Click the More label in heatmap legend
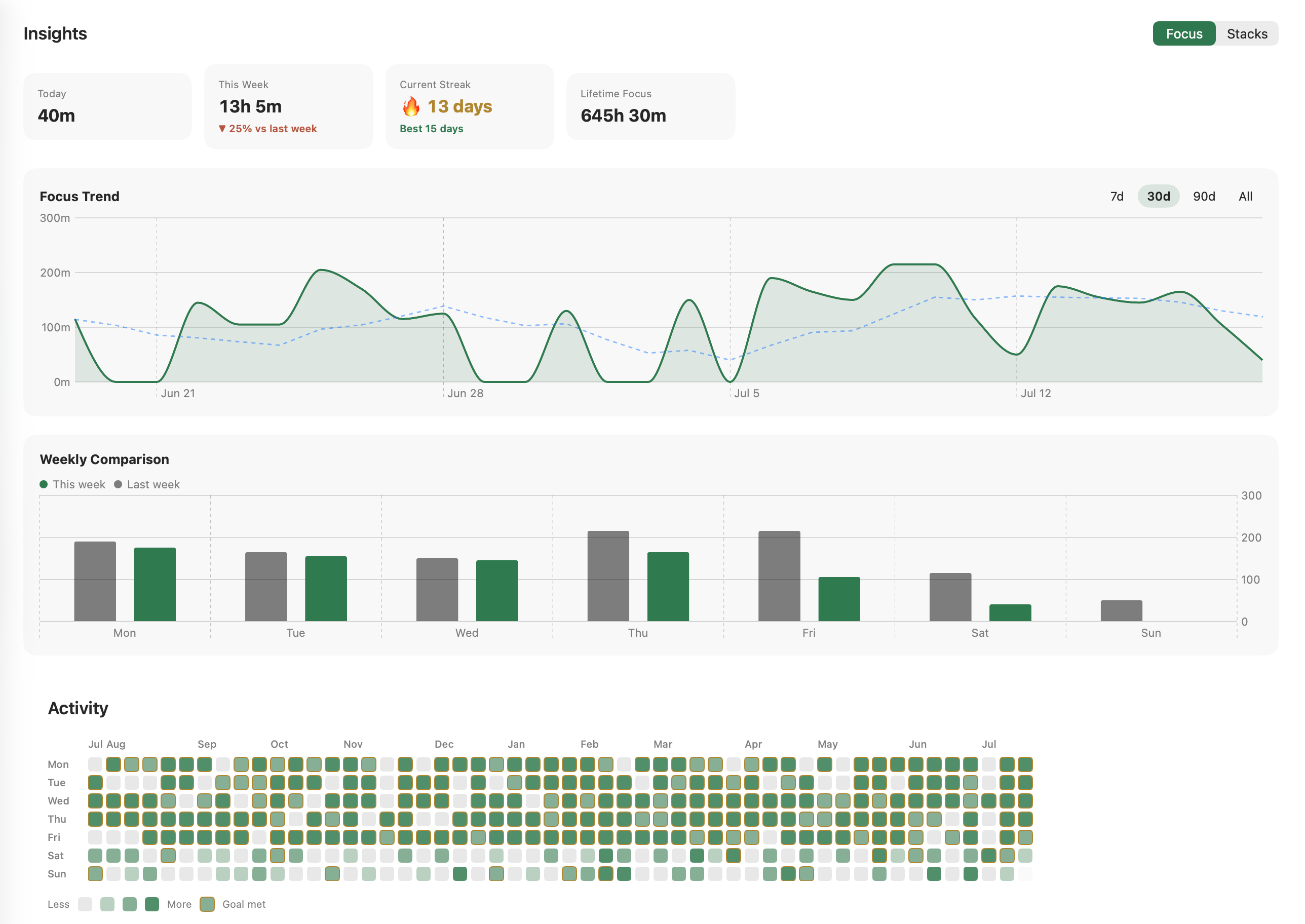The height and width of the screenshot is (924, 1305). [179, 904]
